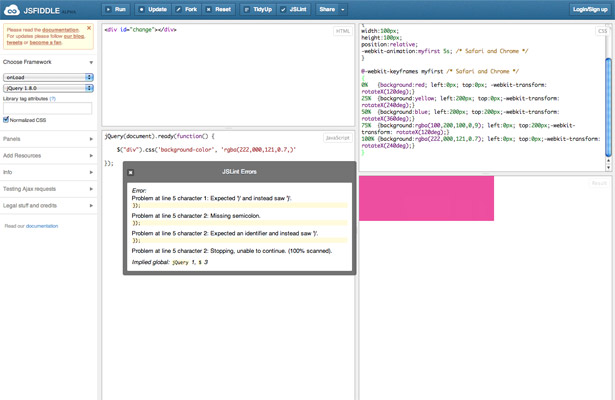Follow the documentation link under Read our
The height and width of the screenshot is (400, 615).
pos(42,226)
